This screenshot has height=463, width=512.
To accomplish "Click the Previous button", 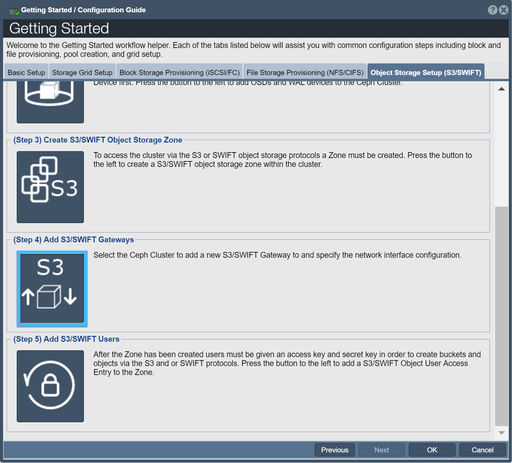I will point(335,450).
